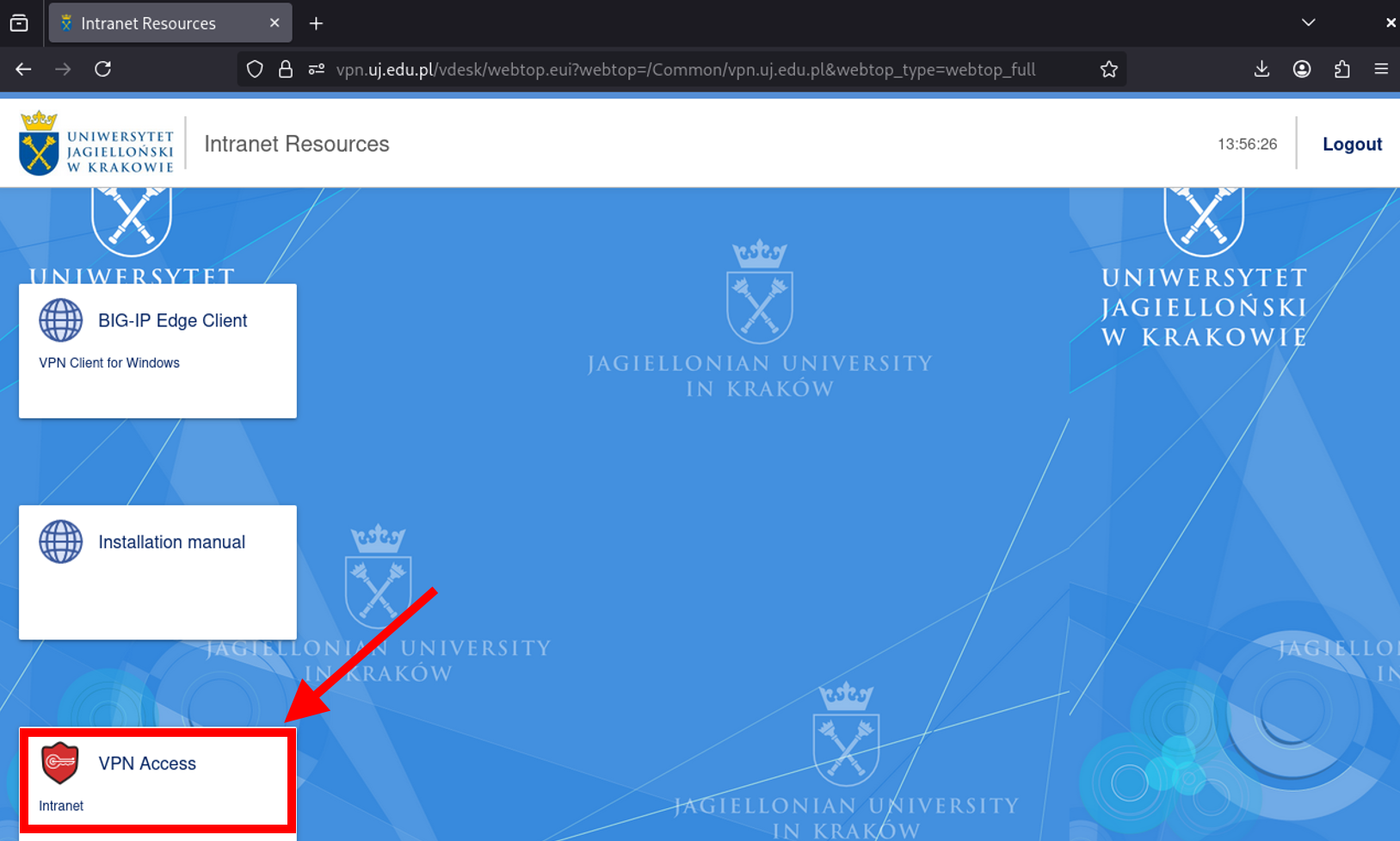Show site security padlock info
The height and width of the screenshot is (841, 1400).
[x=286, y=69]
